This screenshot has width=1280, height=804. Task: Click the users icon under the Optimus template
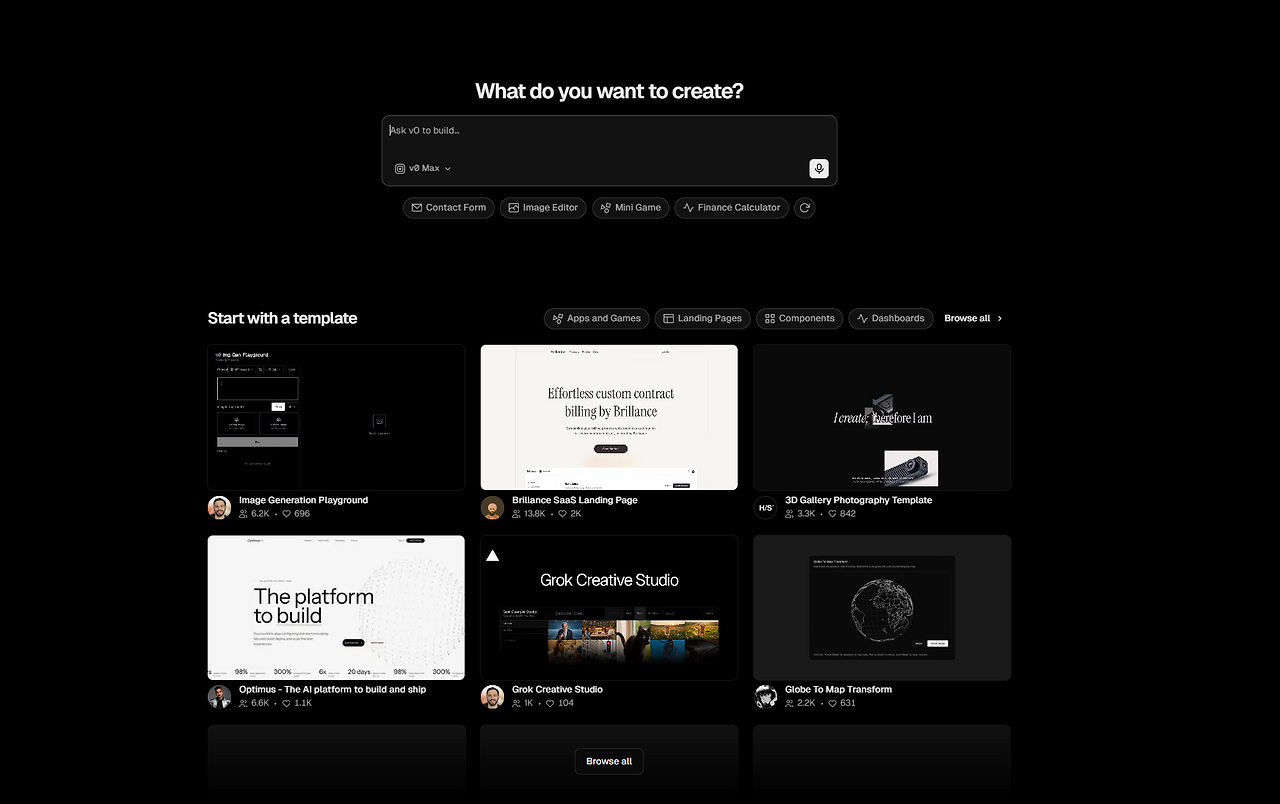point(244,703)
